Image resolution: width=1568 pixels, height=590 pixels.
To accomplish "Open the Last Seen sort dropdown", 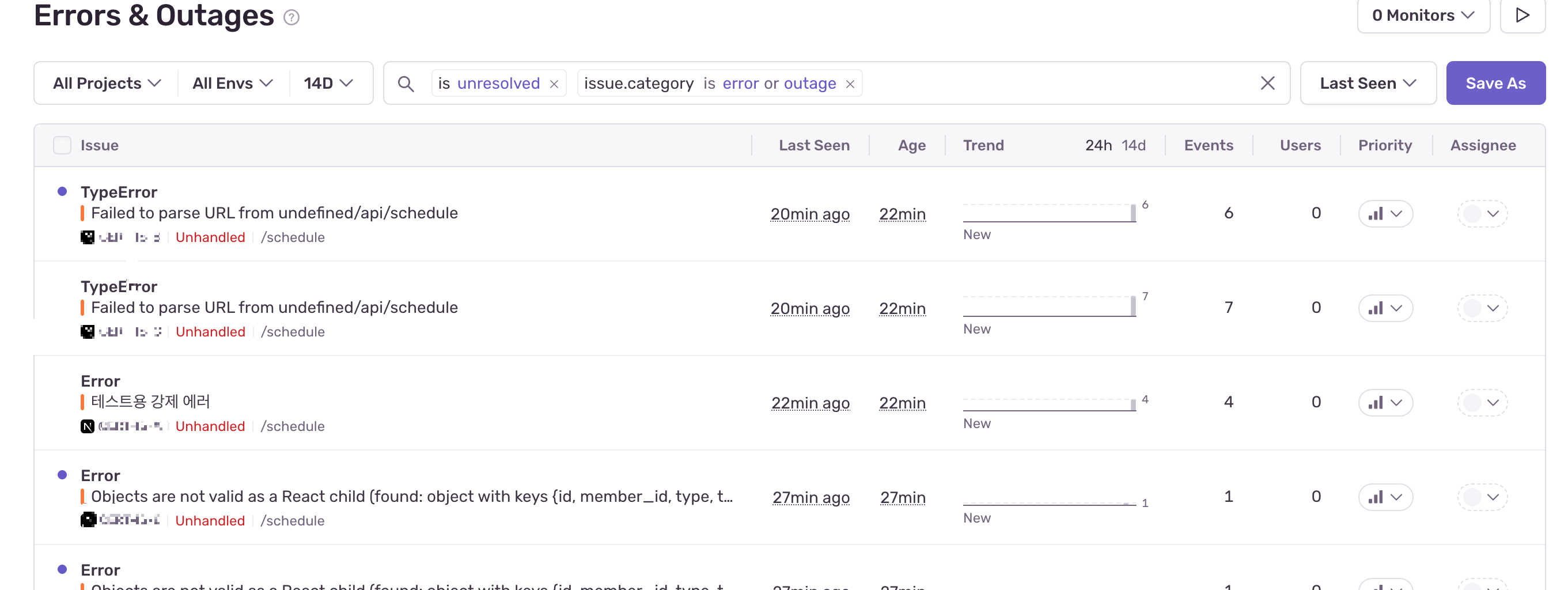I will coord(1368,83).
